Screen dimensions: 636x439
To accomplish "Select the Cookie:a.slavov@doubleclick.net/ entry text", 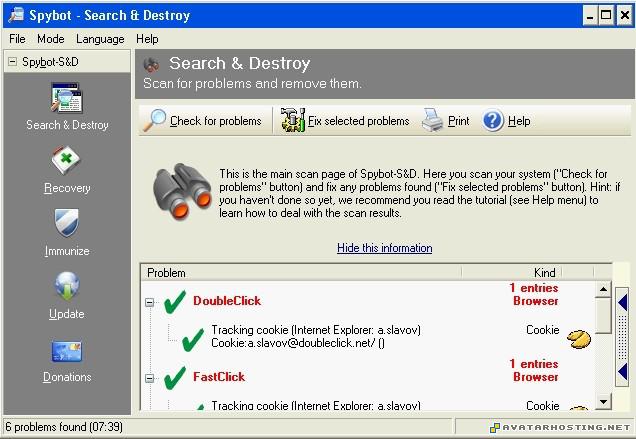I will click(298, 343).
